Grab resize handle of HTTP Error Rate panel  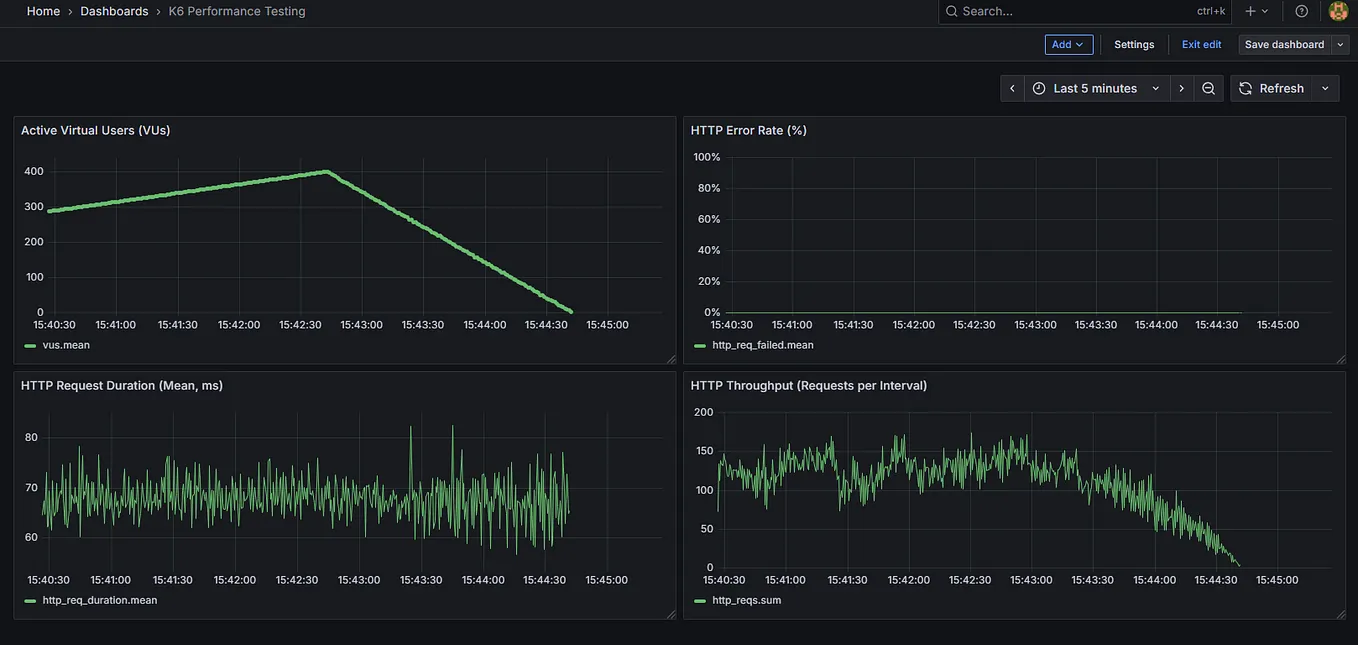pyautogui.click(x=1341, y=358)
